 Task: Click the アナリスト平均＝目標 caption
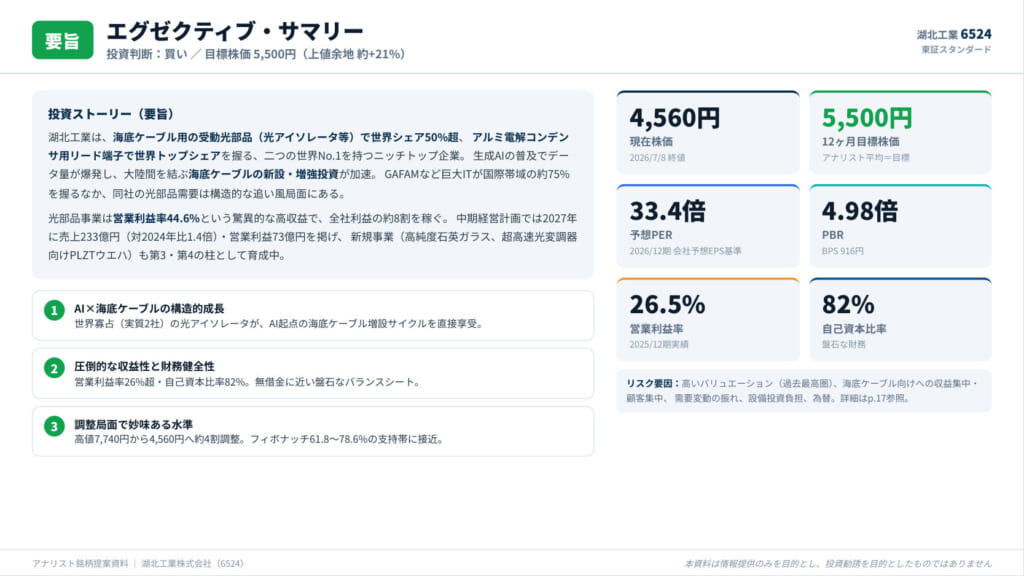tap(865, 157)
